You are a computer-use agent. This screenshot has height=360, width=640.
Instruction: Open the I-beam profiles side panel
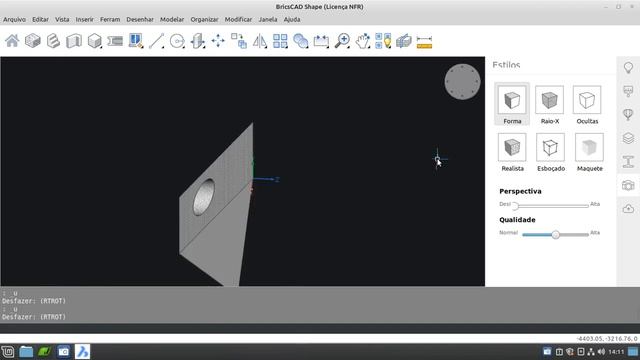click(x=628, y=162)
